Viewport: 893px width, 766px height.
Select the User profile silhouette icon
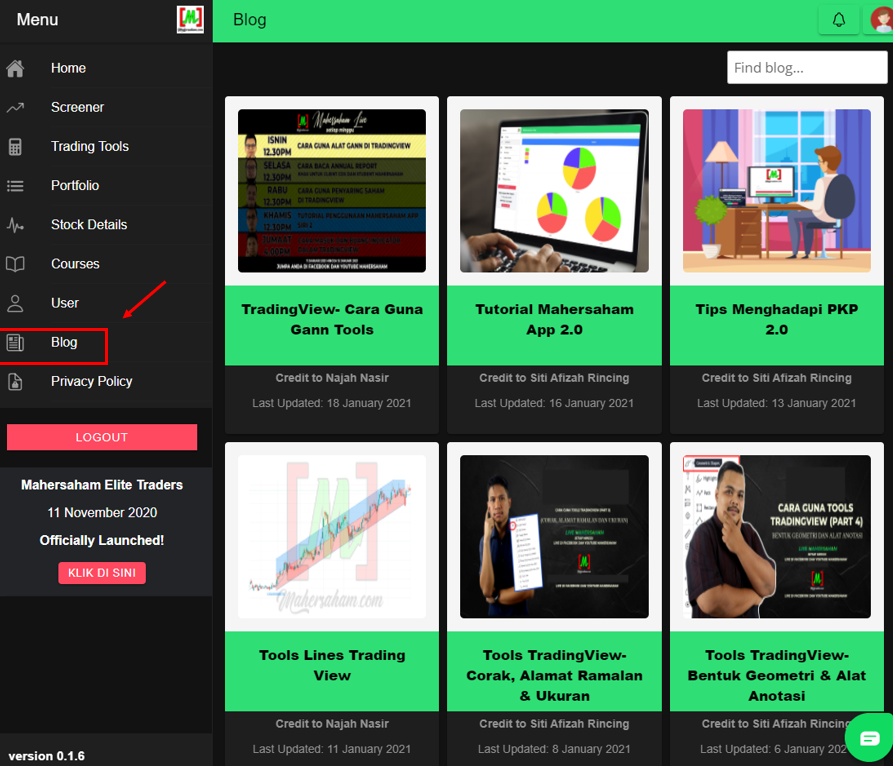(x=15, y=303)
